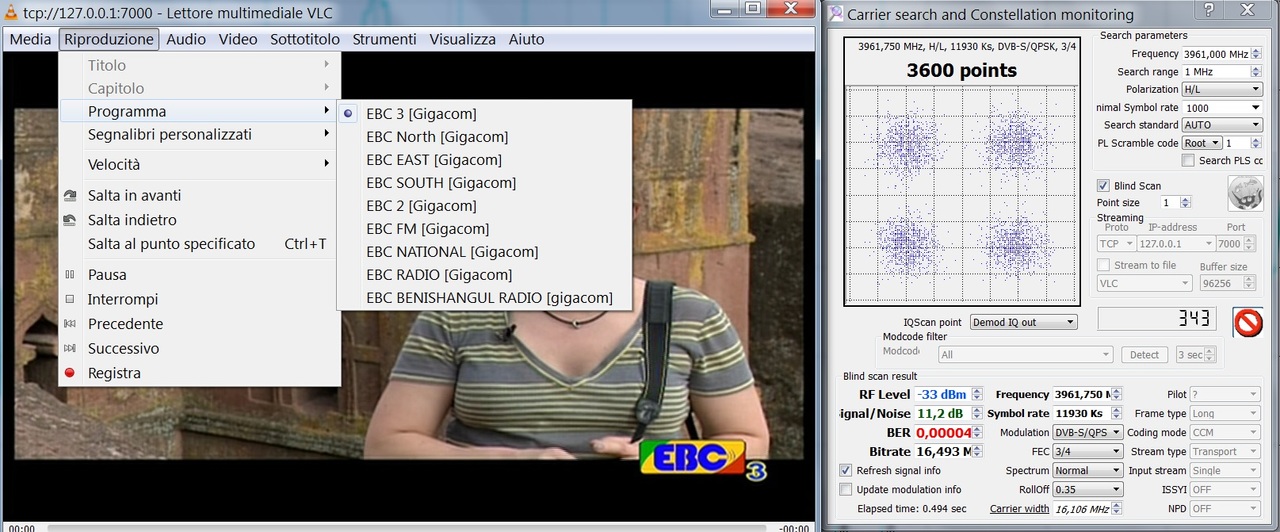This screenshot has height=532, width=1280.
Task: Toggle the Stream to file checkbox
Action: 1103,265
